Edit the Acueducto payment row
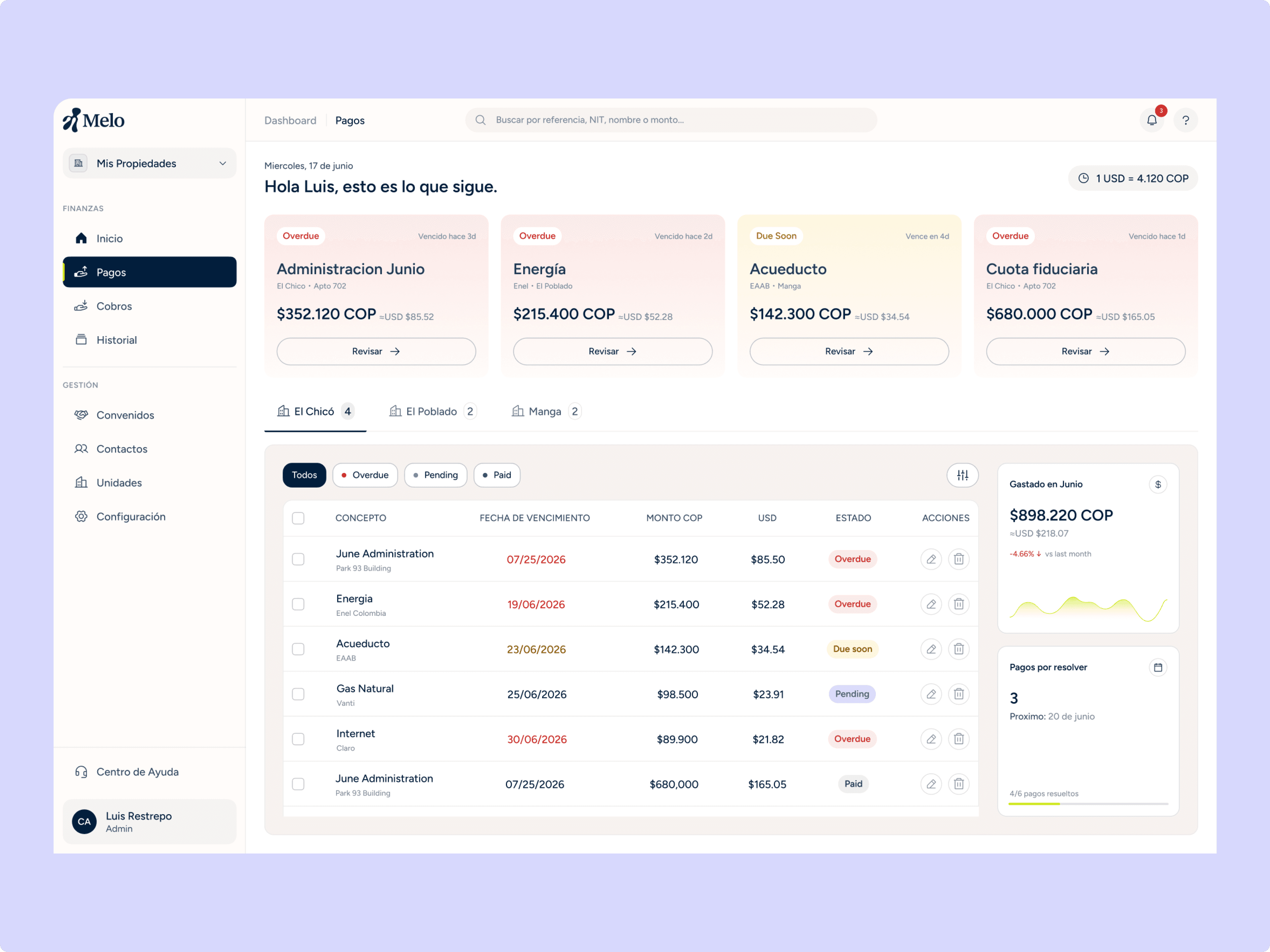Image resolution: width=1270 pixels, height=952 pixels. (x=931, y=649)
